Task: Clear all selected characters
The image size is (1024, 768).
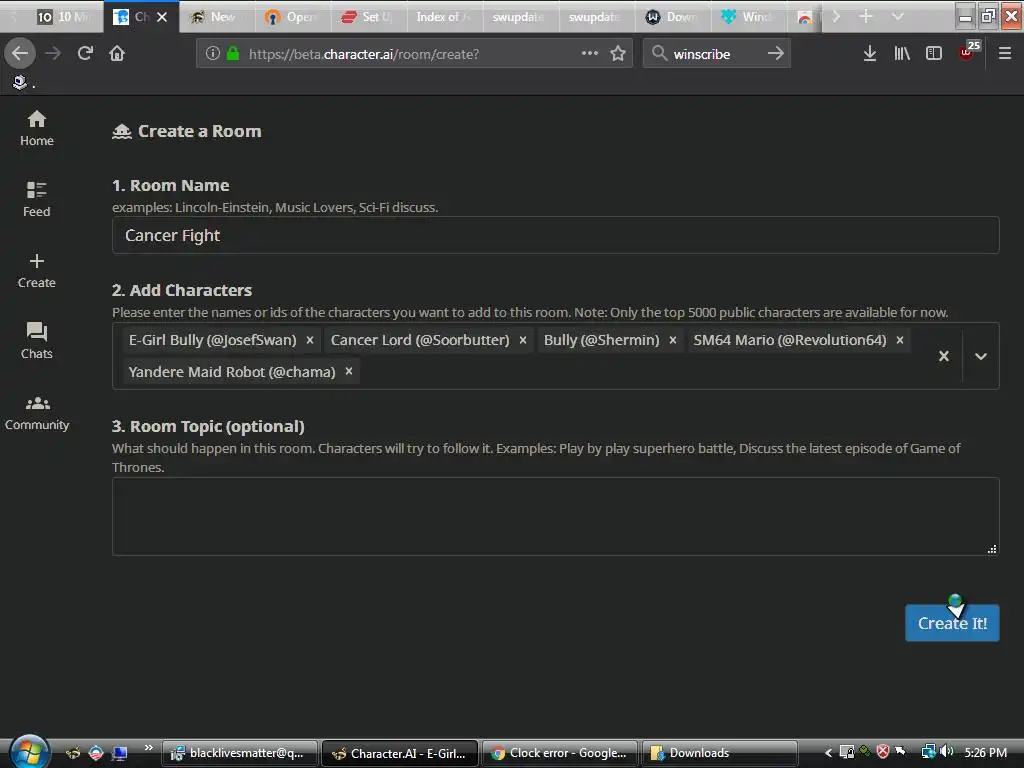Action: (x=944, y=356)
